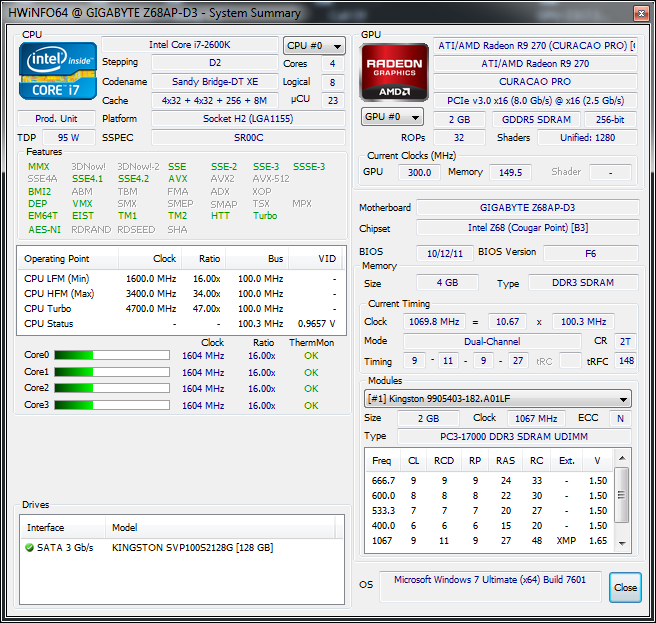Click the Prod. Unit button
This screenshot has height=623, width=656.
tap(56, 119)
